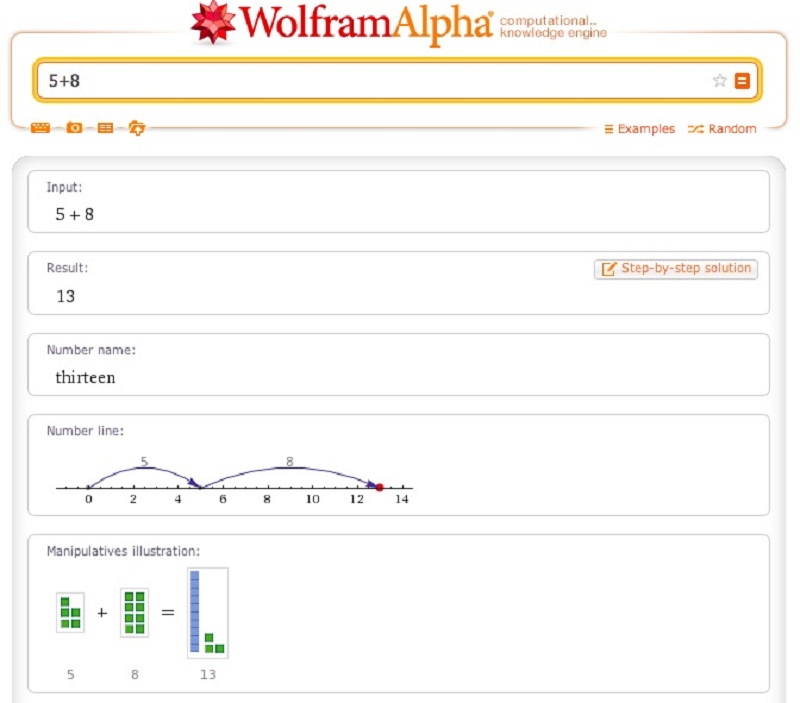Click the Result pod label
Viewport: 800px width, 703px height.
tap(67, 268)
